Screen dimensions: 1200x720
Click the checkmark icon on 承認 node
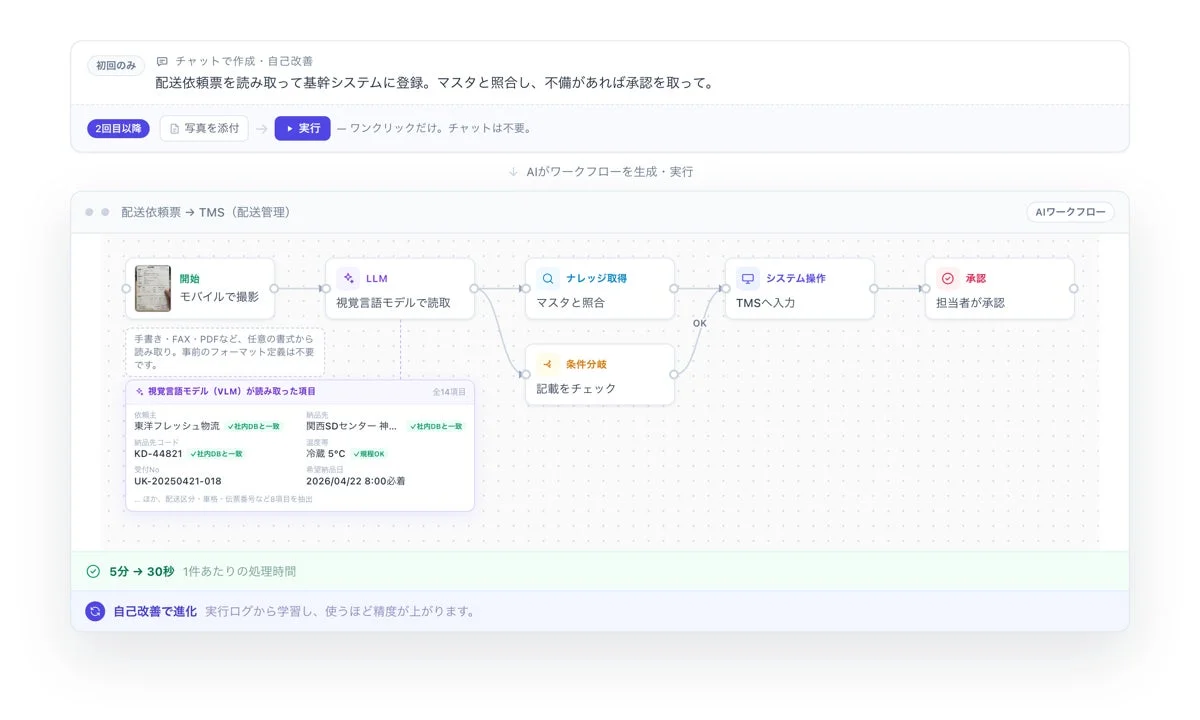pyautogui.click(x=948, y=279)
